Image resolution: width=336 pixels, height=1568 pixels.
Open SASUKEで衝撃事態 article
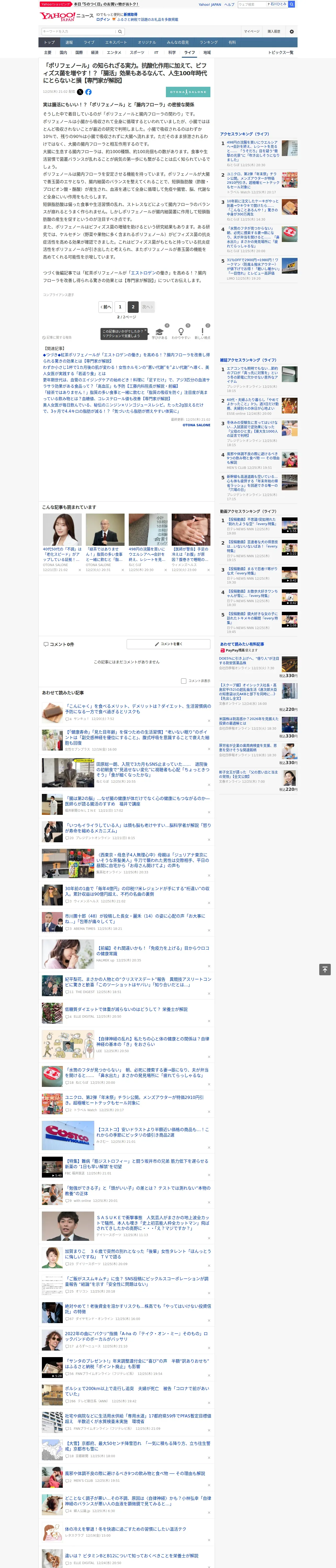click(x=153, y=1223)
